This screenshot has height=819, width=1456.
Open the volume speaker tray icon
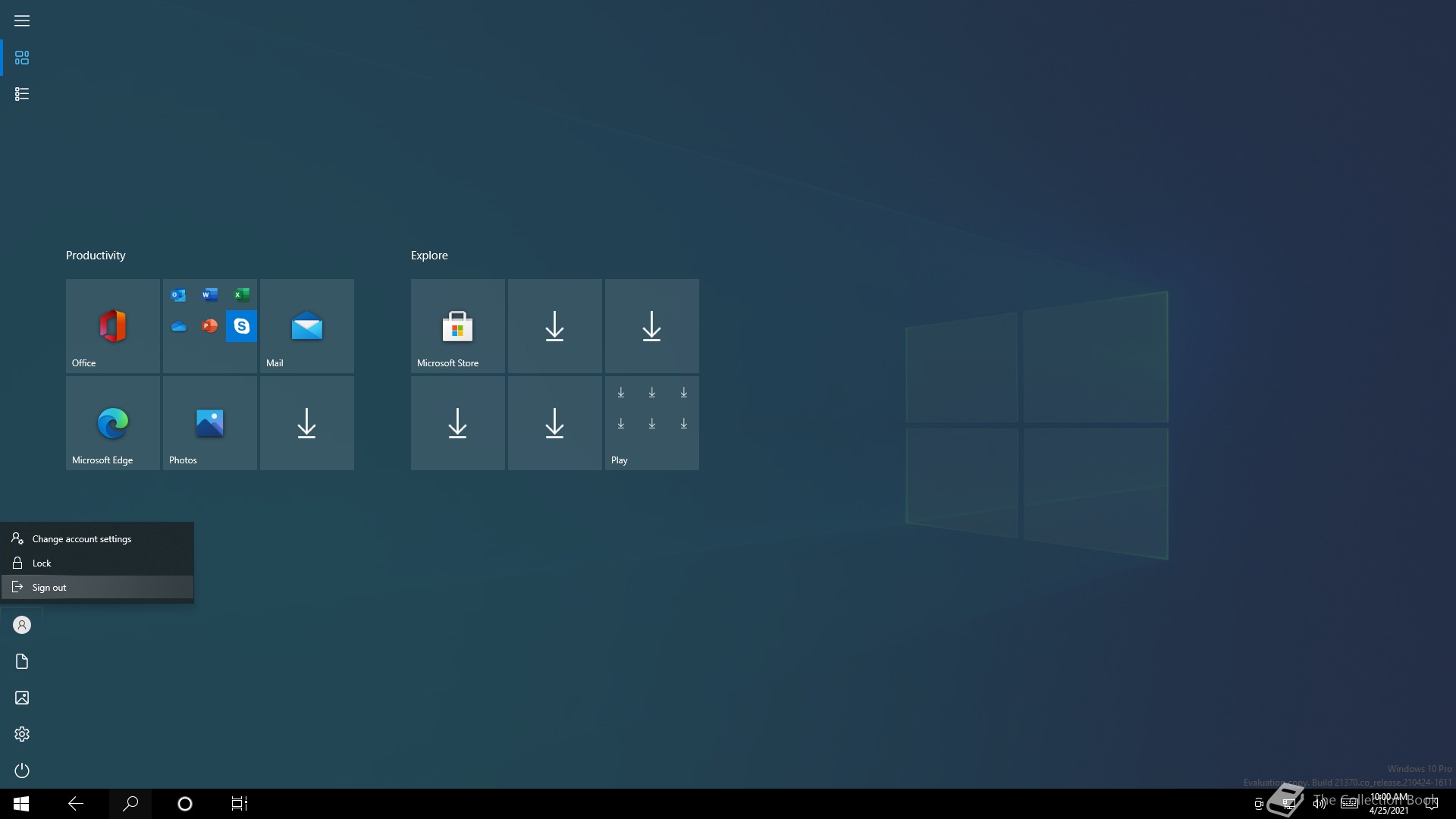(1319, 804)
